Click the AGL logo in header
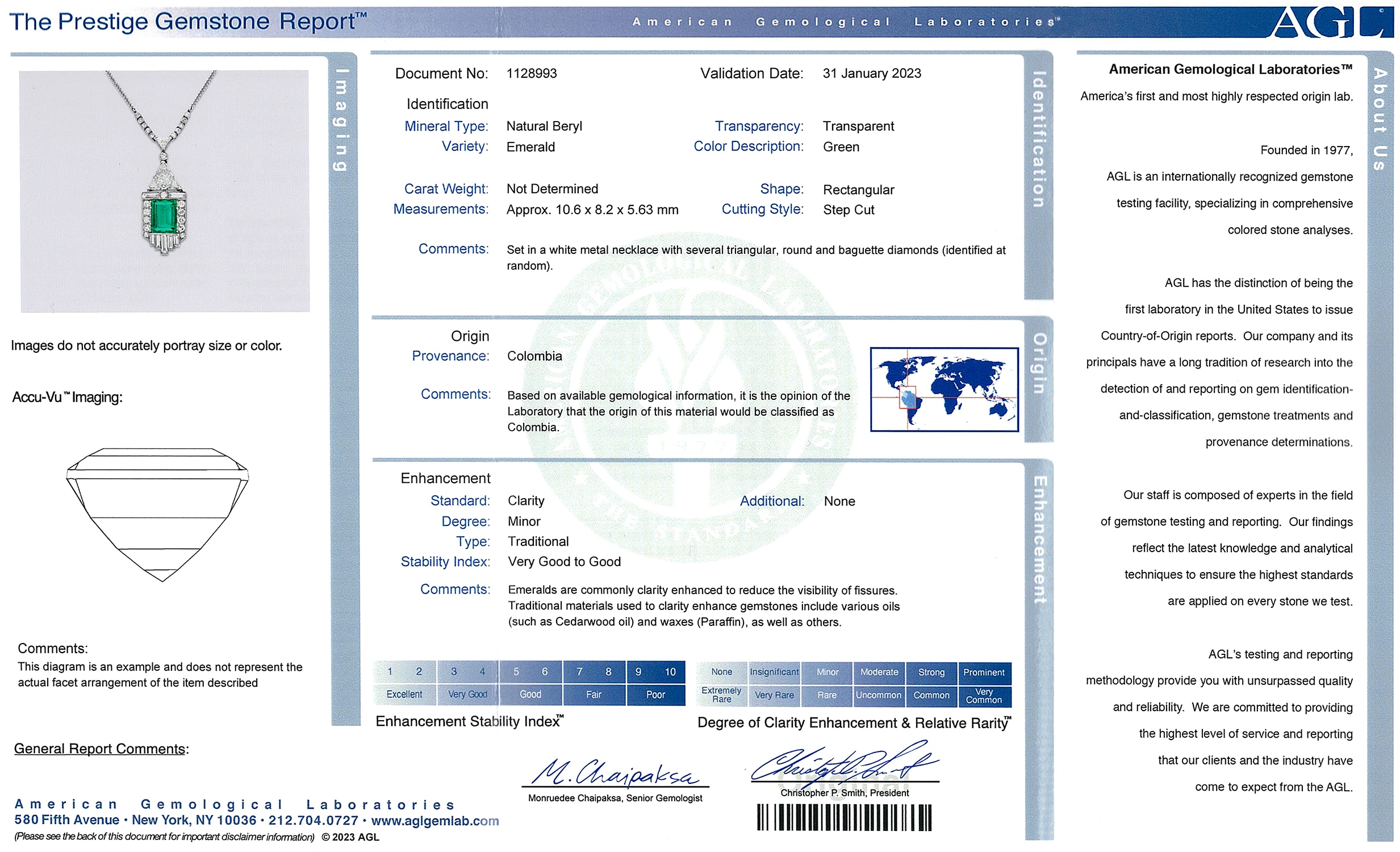 [1331, 22]
